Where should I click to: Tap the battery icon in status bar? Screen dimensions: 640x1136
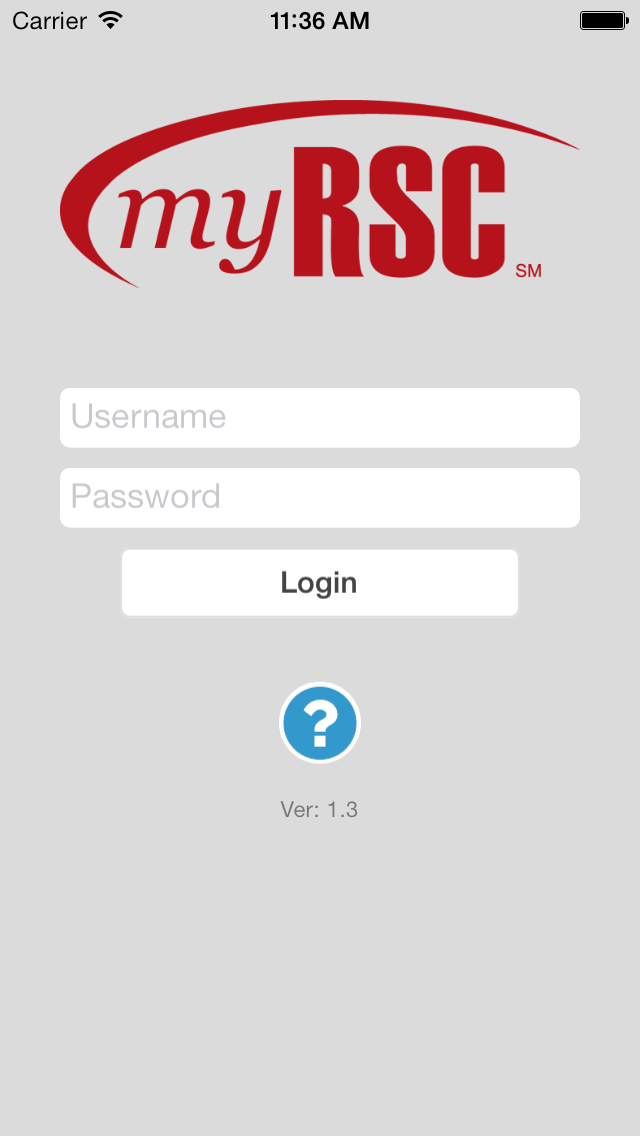tap(604, 20)
